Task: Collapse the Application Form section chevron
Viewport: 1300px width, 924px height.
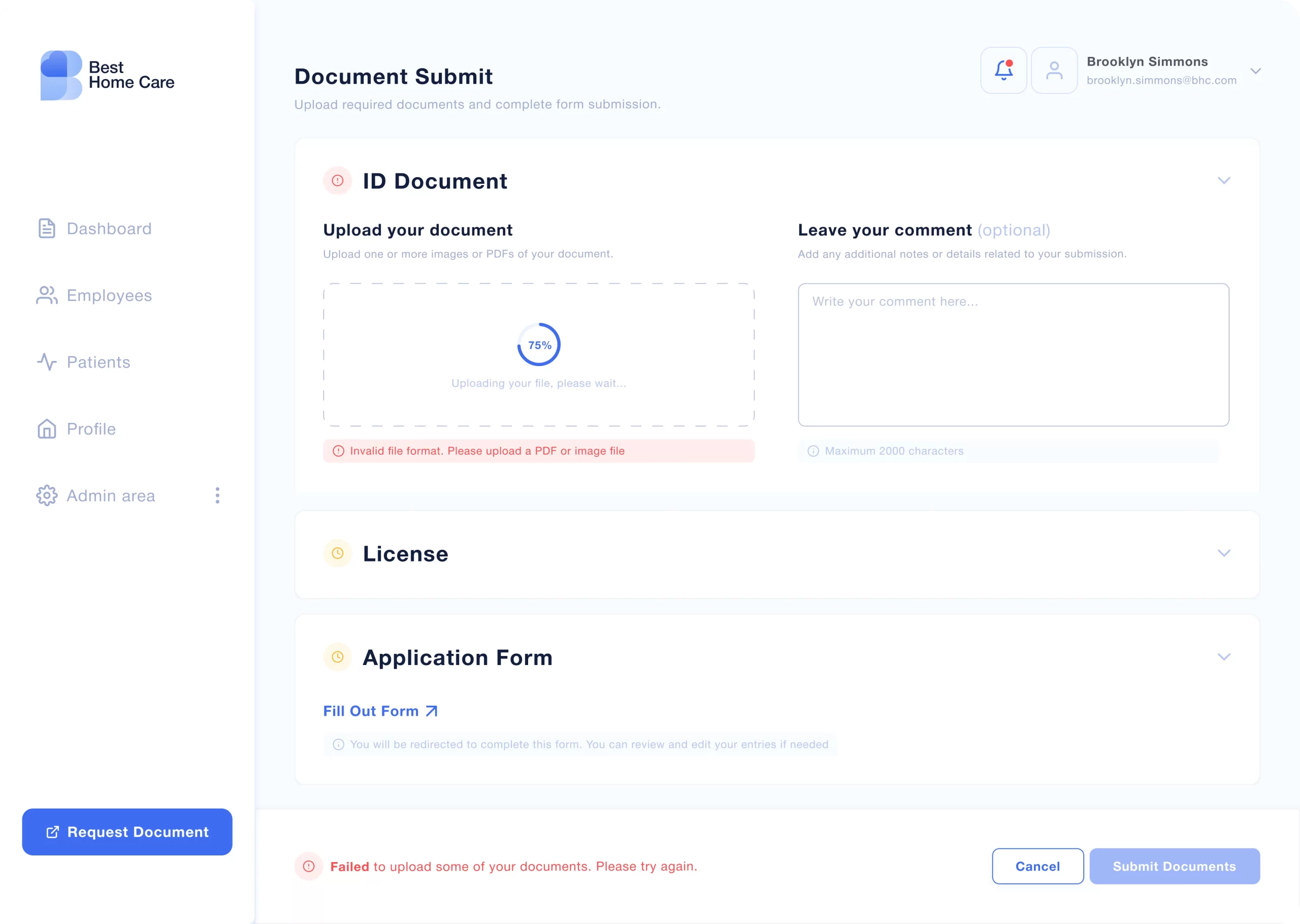Action: 1224,656
